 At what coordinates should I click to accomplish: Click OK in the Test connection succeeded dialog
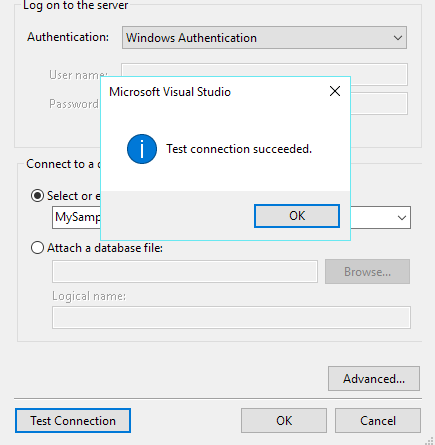pos(297,216)
